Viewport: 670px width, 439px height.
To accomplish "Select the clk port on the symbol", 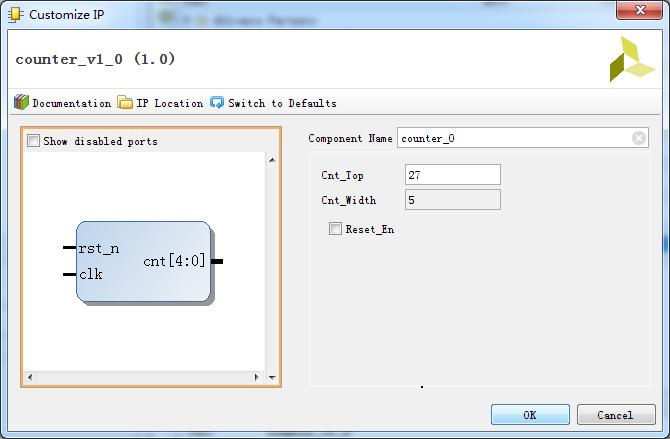I will (x=91, y=274).
